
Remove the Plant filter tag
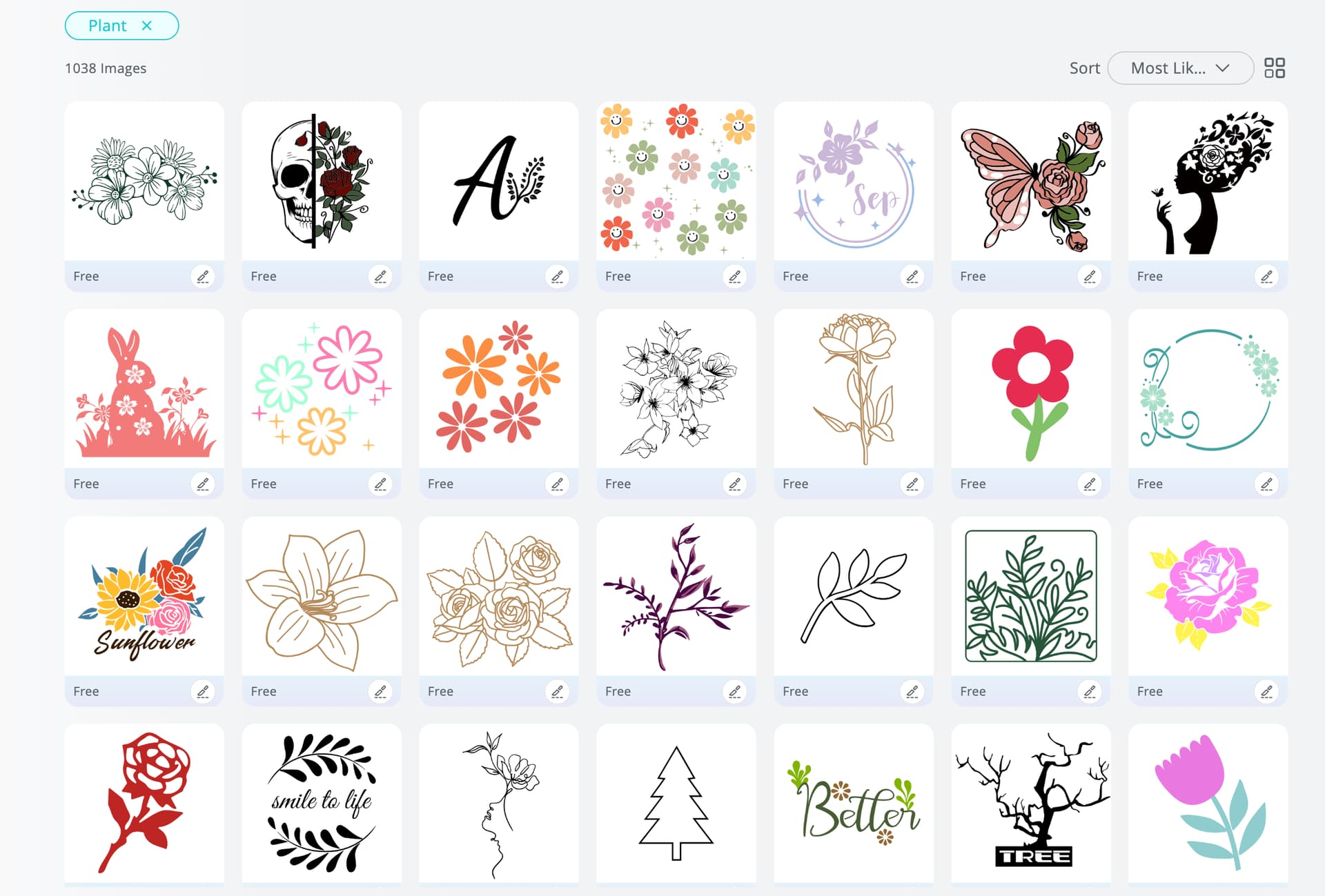coord(146,26)
